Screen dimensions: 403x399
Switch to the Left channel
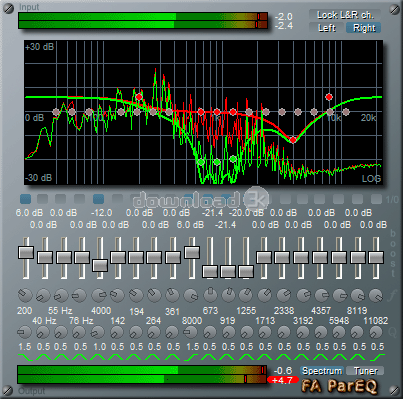pos(327,28)
